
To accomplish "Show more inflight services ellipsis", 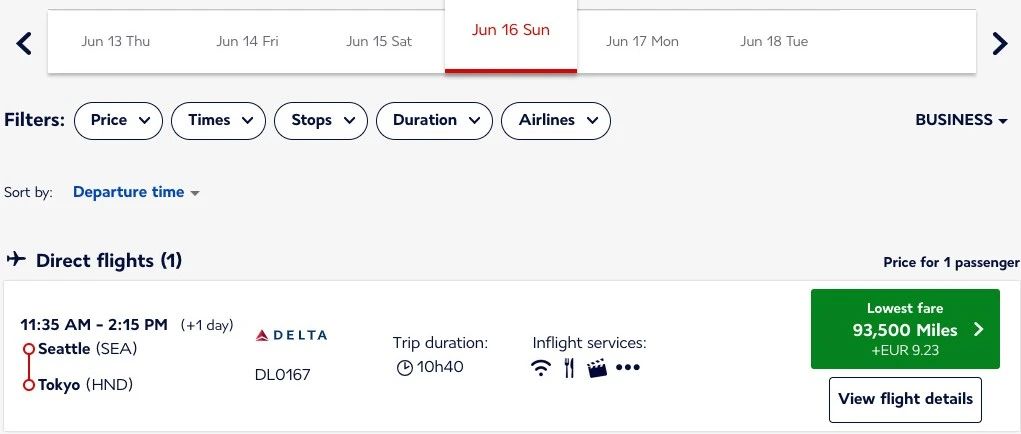I will tap(628, 368).
